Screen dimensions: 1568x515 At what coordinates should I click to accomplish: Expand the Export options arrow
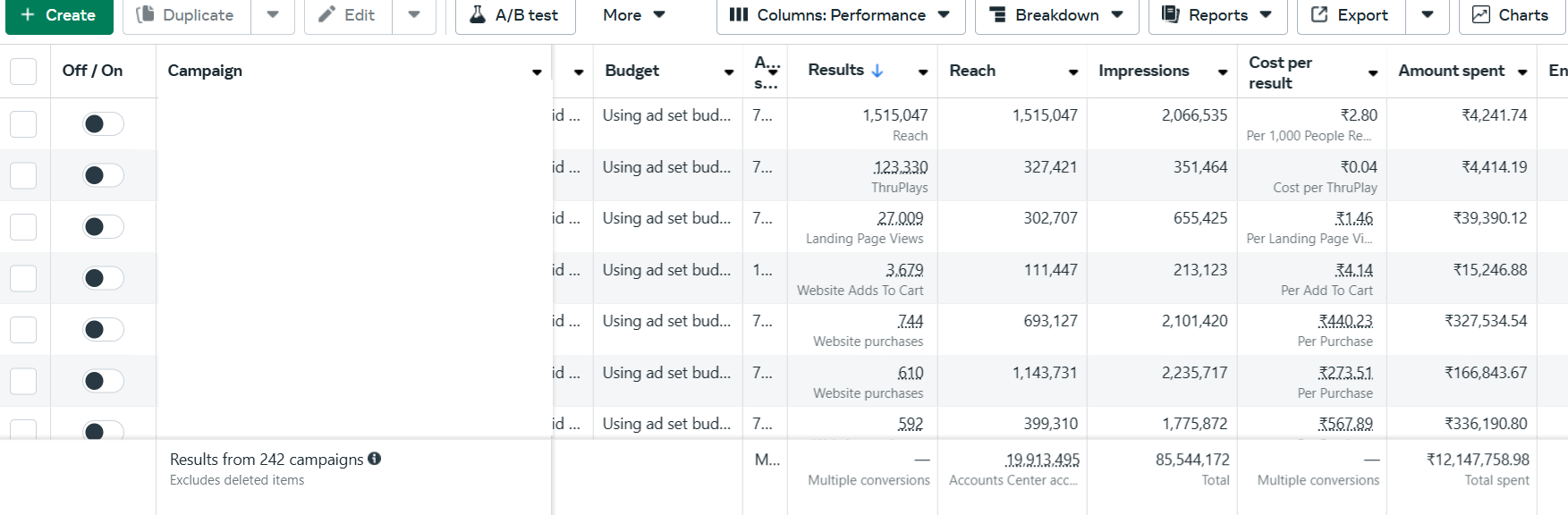[1428, 15]
